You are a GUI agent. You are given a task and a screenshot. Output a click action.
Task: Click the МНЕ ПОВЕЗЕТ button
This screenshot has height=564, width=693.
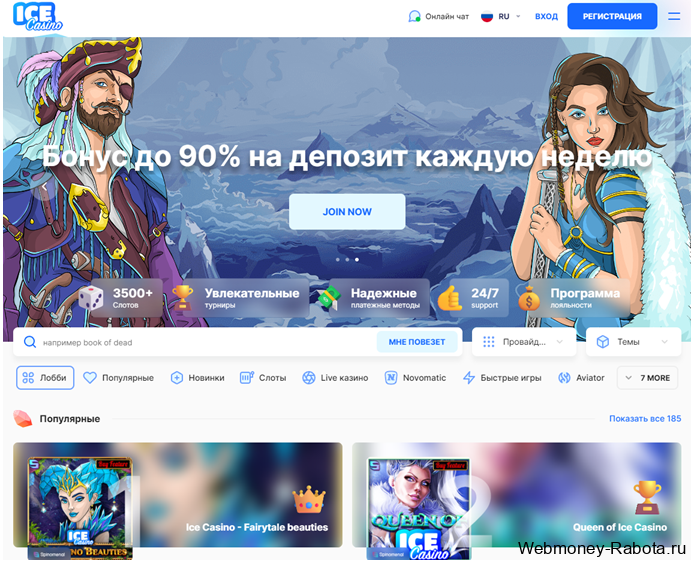(x=417, y=342)
